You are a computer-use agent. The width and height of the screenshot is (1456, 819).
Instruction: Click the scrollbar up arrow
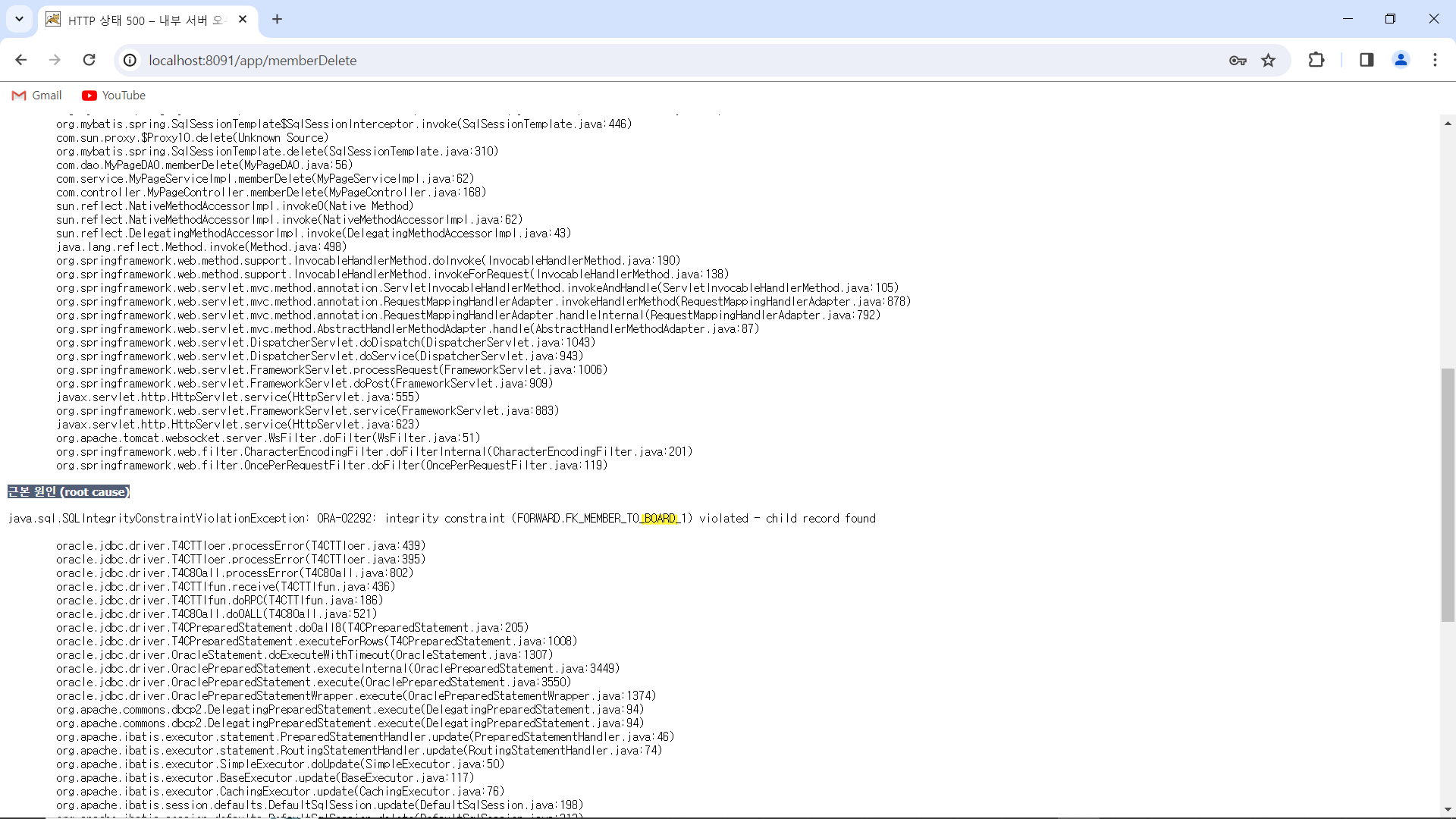[1448, 123]
